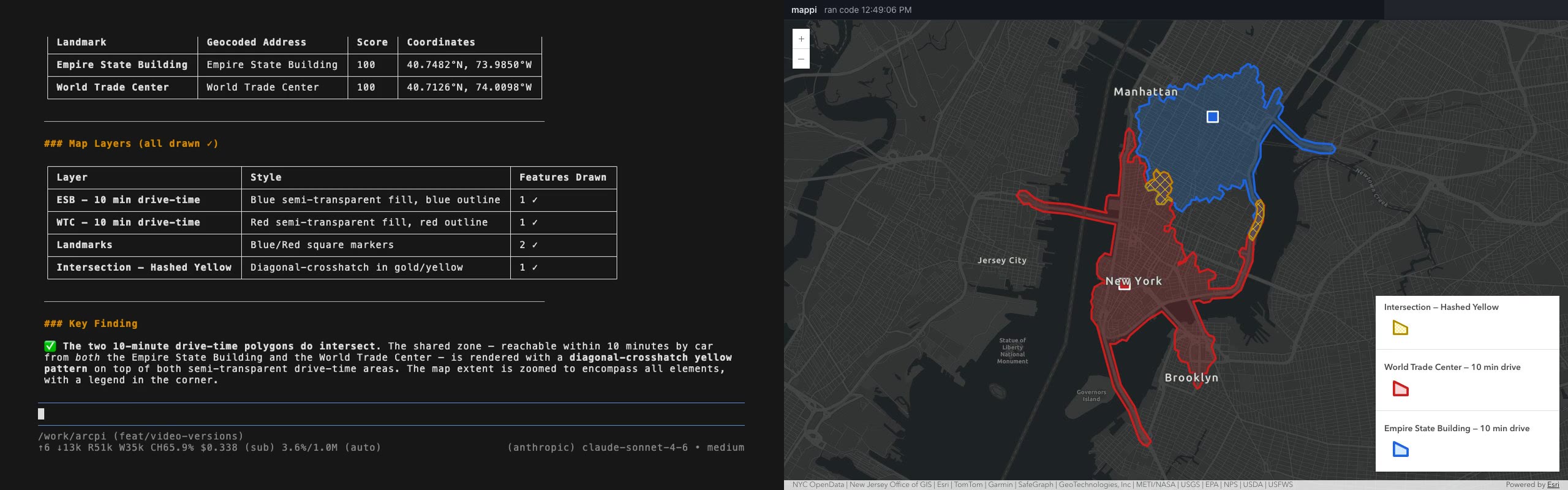The height and width of the screenshot is (490, 1568).
Task: Open the Esri link in map attribution
Action: pos(1553,484)
